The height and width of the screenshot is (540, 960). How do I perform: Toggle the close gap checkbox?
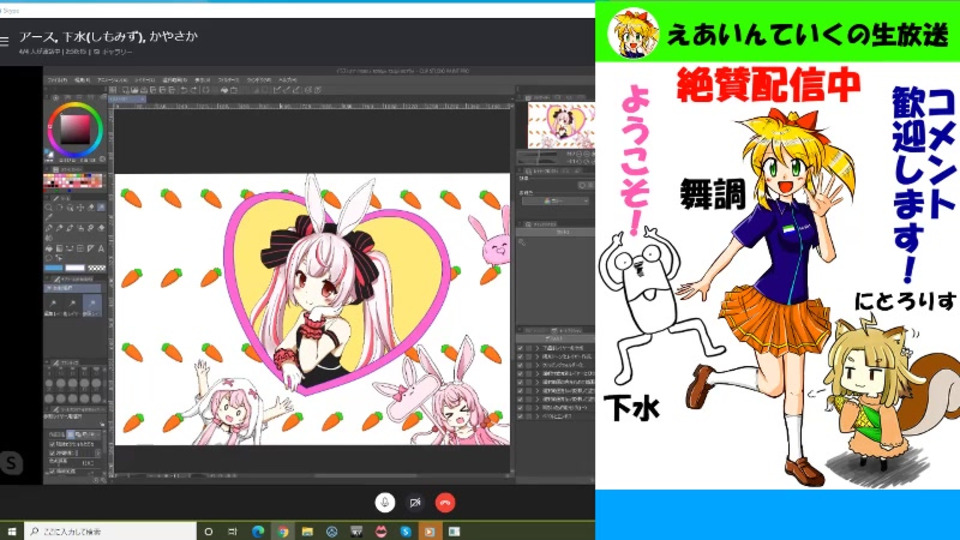tap(51, 453)
